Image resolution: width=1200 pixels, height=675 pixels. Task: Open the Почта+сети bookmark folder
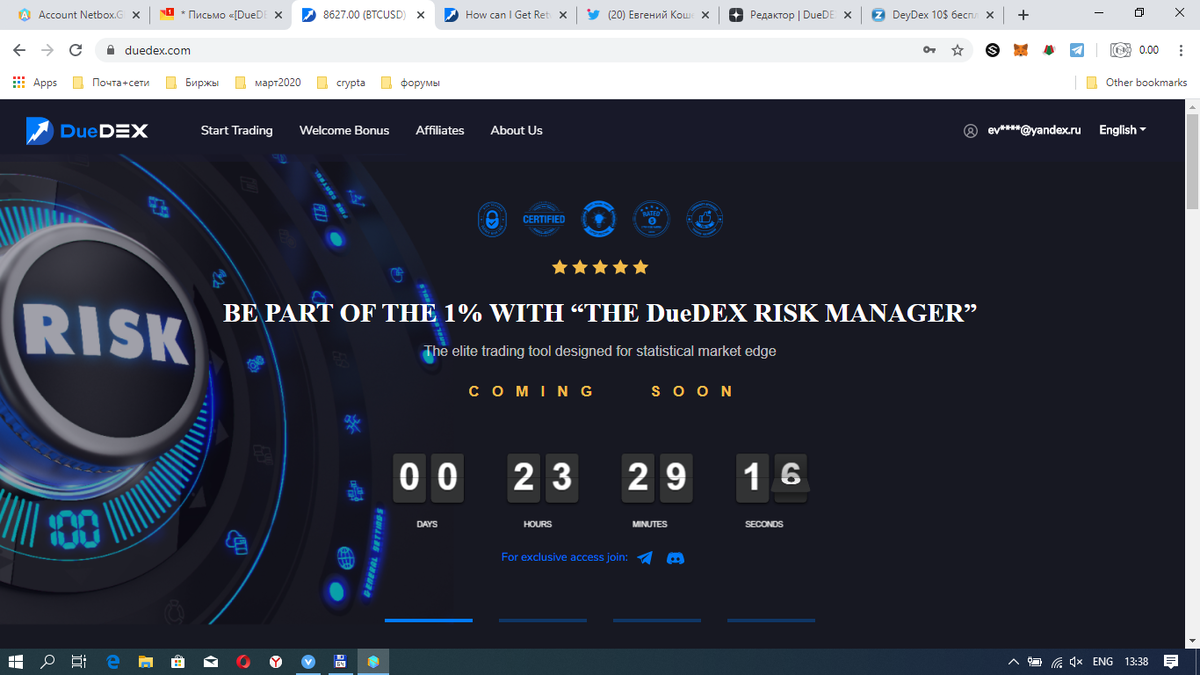[111, 83]
